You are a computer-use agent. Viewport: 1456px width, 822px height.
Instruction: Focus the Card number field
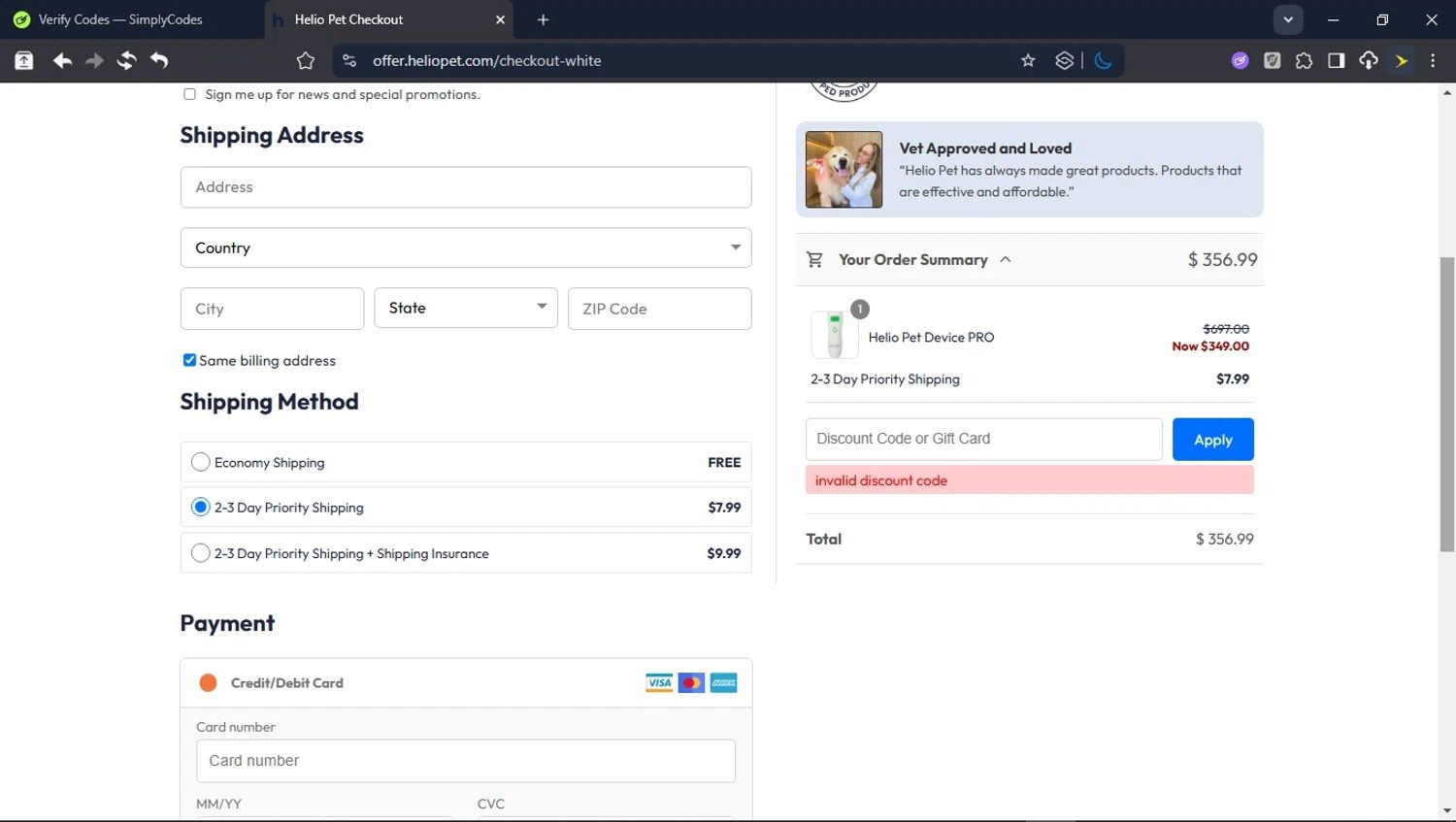466,761
